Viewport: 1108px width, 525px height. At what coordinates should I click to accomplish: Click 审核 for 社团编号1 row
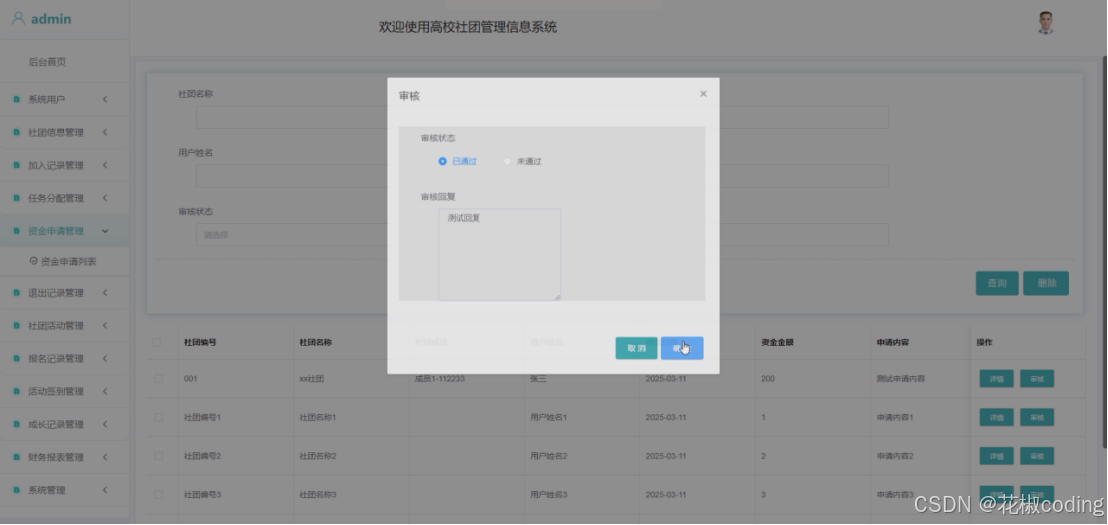point(1037,417)
